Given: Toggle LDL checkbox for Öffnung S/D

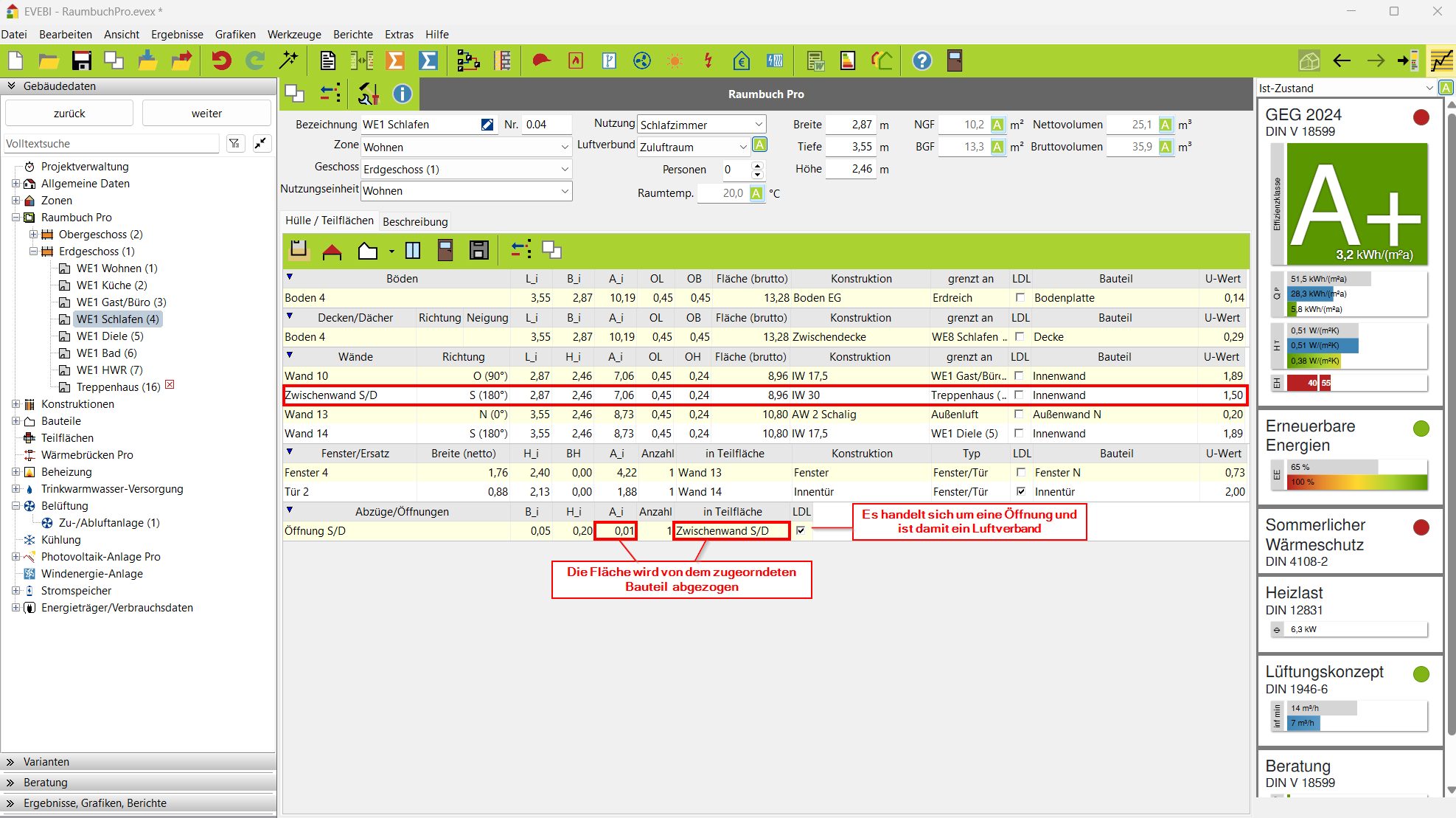Looking at the screenshot, I should pos(801,530).
